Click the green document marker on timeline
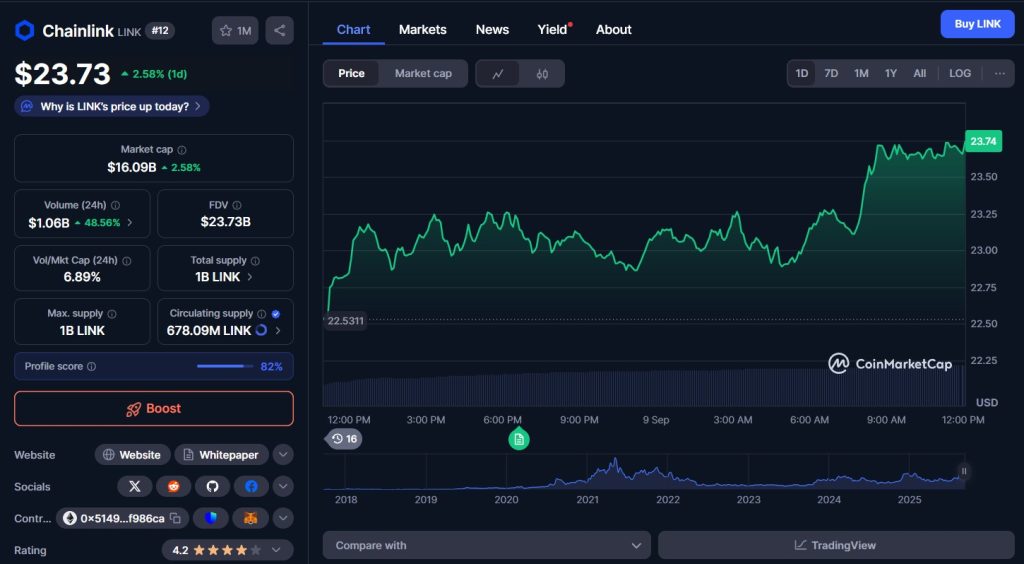The width and height of the screenshot is (1024, 564). (518, 439)
